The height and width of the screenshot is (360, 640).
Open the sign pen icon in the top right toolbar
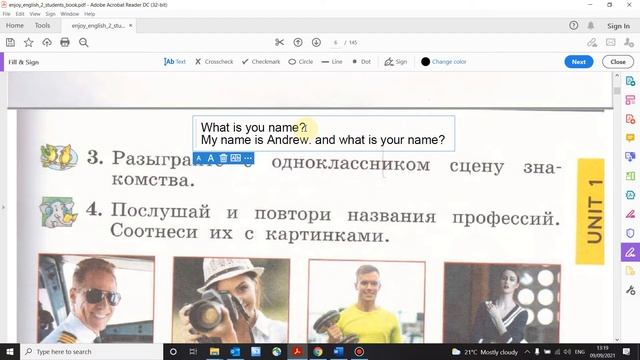coord(592,42)
